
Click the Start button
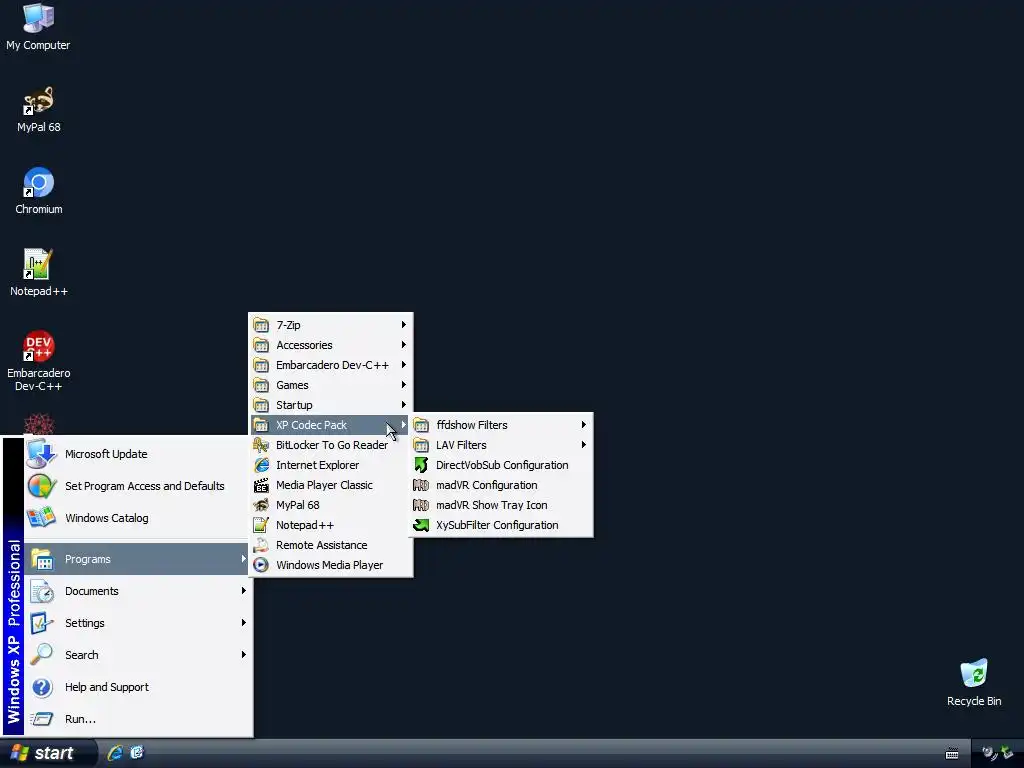pos(48,753)
